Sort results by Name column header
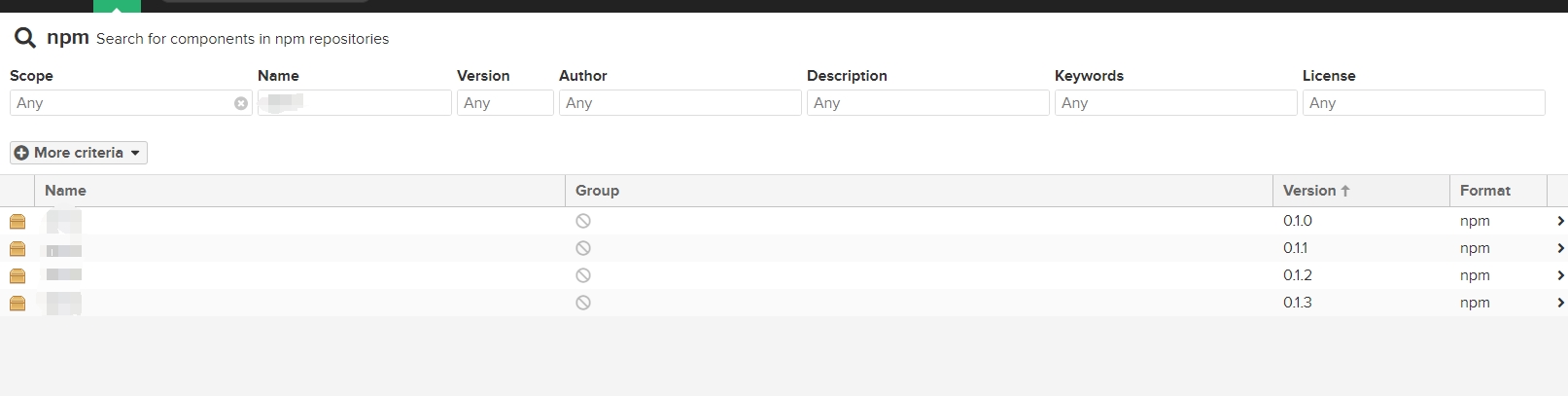Image resolution: width=1568 pixels, height=396 pixels. coord(65,191)
